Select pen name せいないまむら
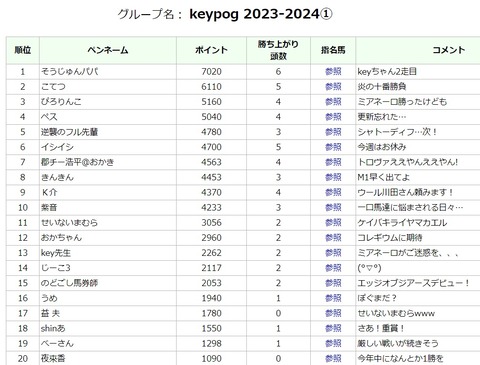Viewport: 480px width, 365px height. point(69,223)
